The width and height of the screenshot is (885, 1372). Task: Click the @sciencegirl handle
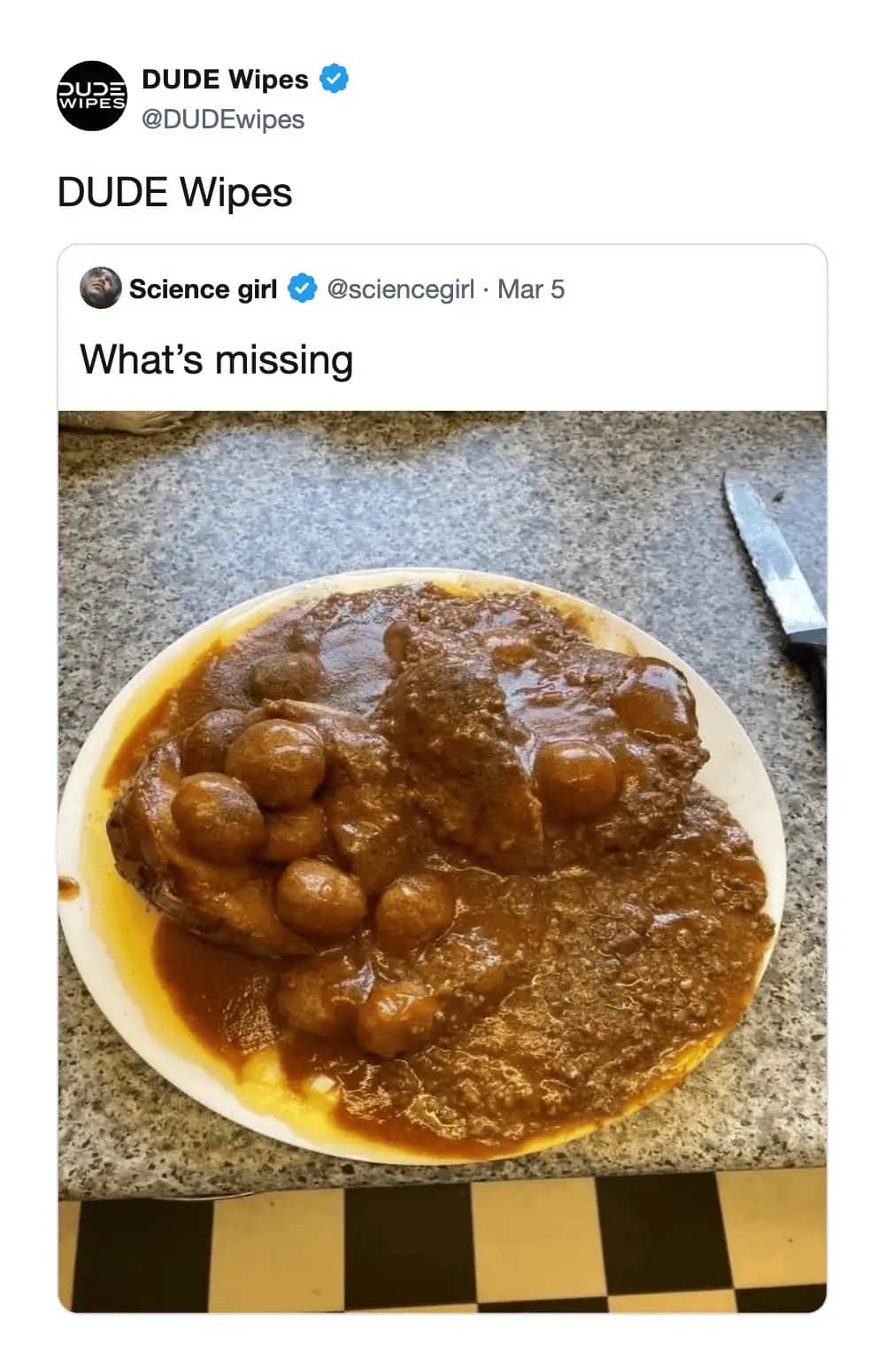[x=400, y=289]
